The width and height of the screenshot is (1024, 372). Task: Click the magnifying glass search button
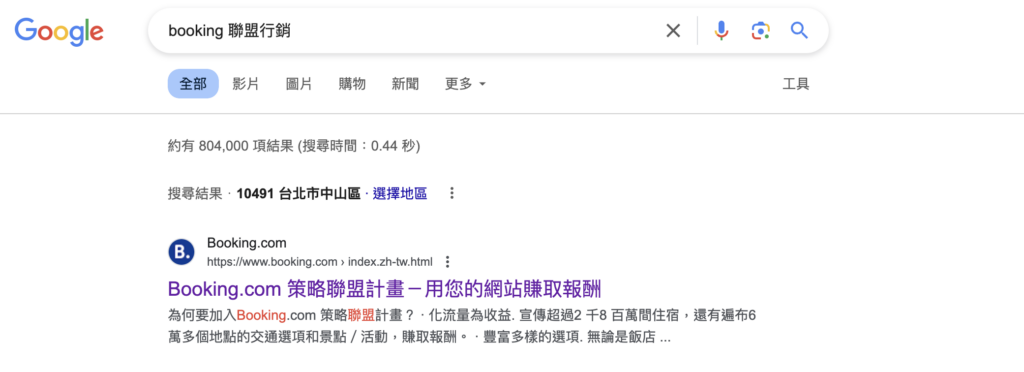click(x=799, y=30)
